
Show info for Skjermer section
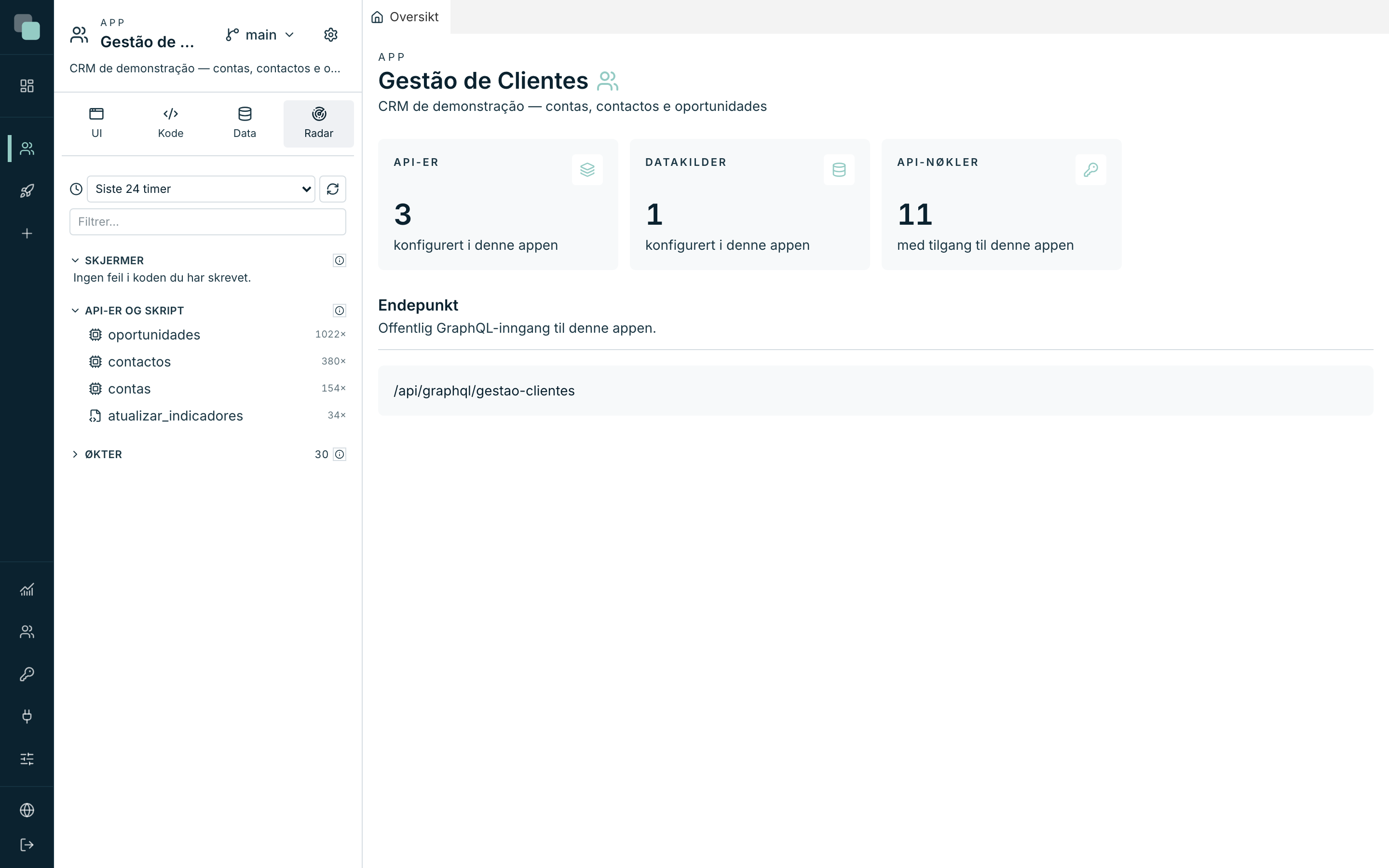[x=340, y=260]
